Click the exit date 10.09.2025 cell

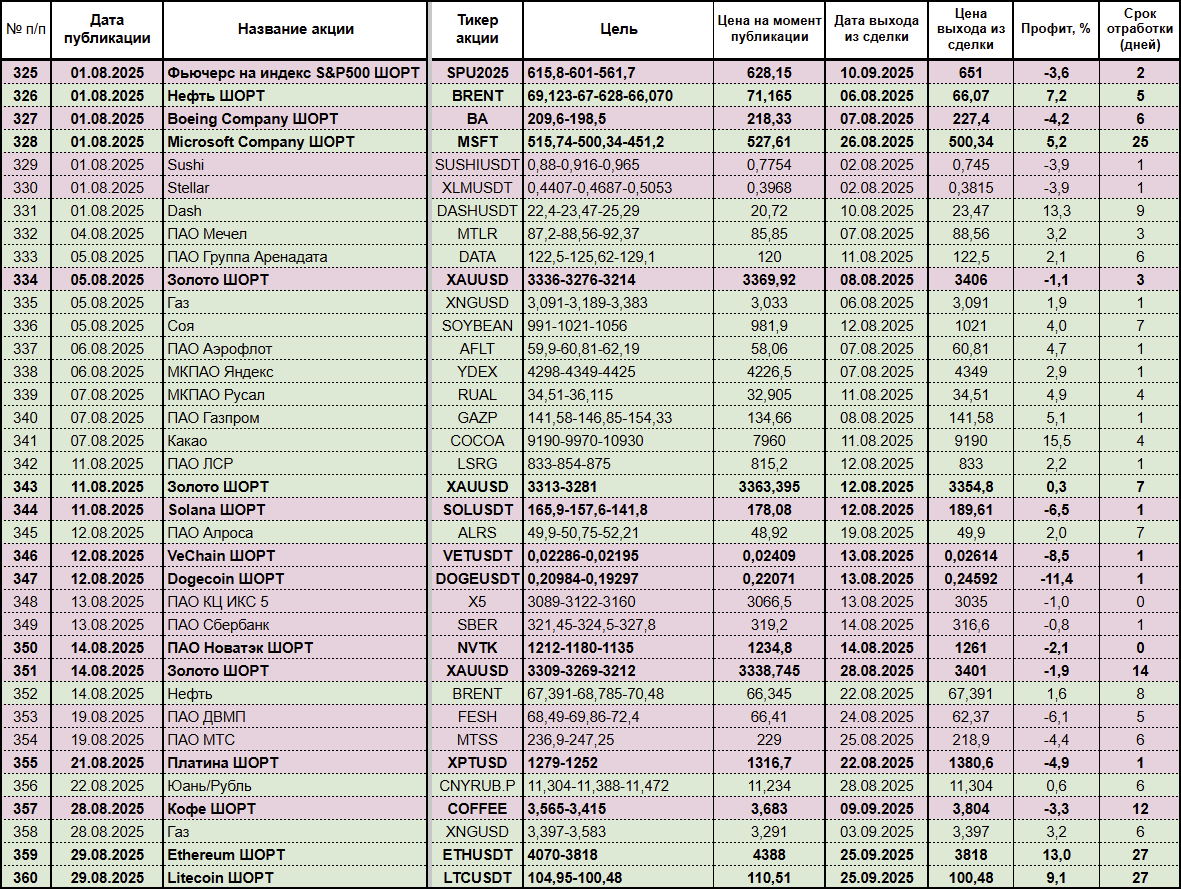click(875, 73)
